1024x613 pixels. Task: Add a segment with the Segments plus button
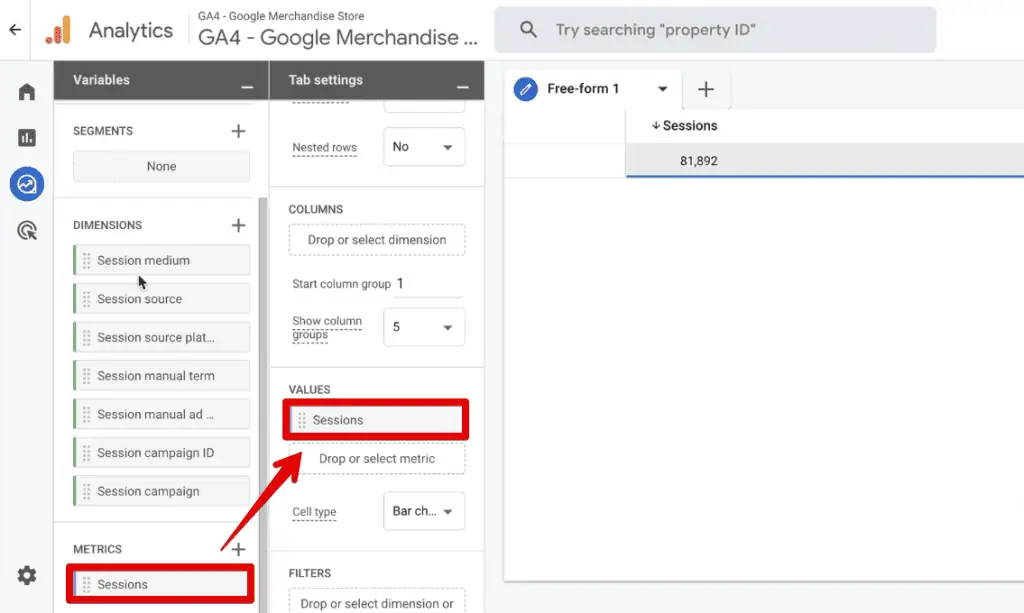[x=239, y=130]
